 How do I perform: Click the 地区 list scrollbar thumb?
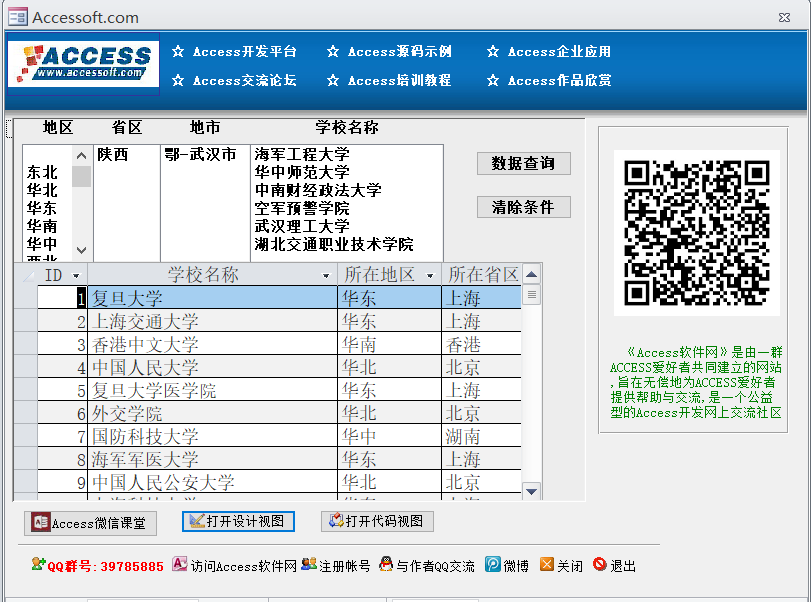(81, 176)
